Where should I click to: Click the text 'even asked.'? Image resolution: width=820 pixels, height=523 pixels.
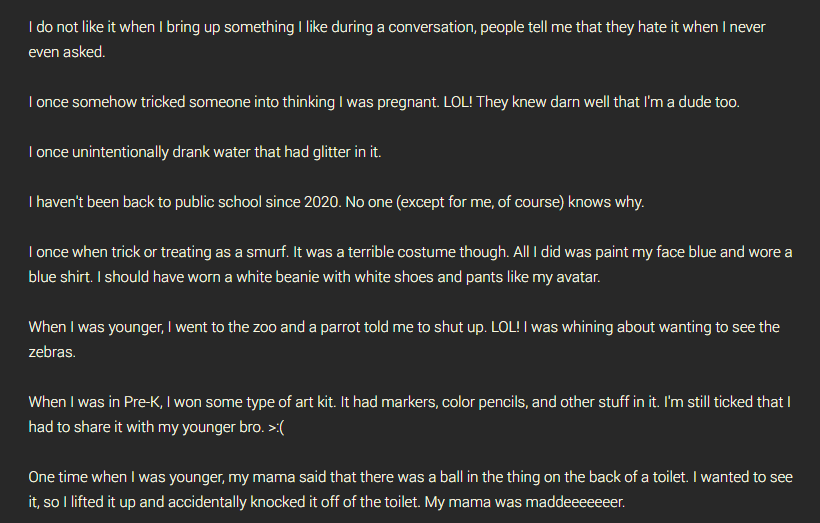[x=67, y=52]
